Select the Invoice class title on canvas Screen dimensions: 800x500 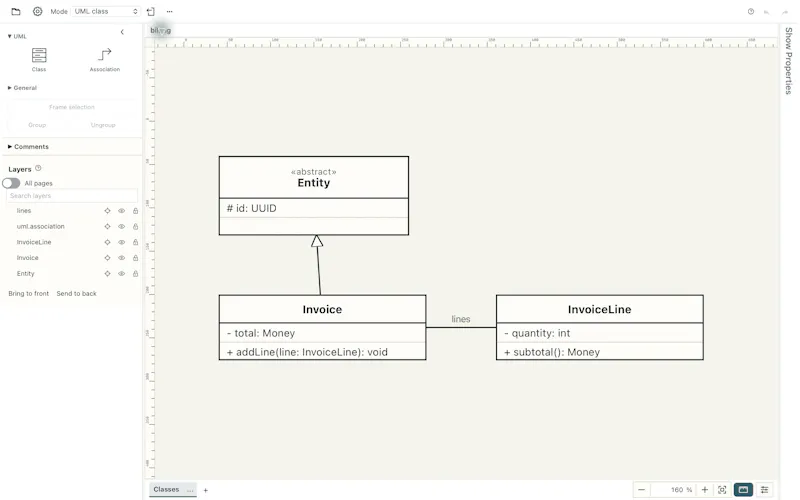[322, 309]
